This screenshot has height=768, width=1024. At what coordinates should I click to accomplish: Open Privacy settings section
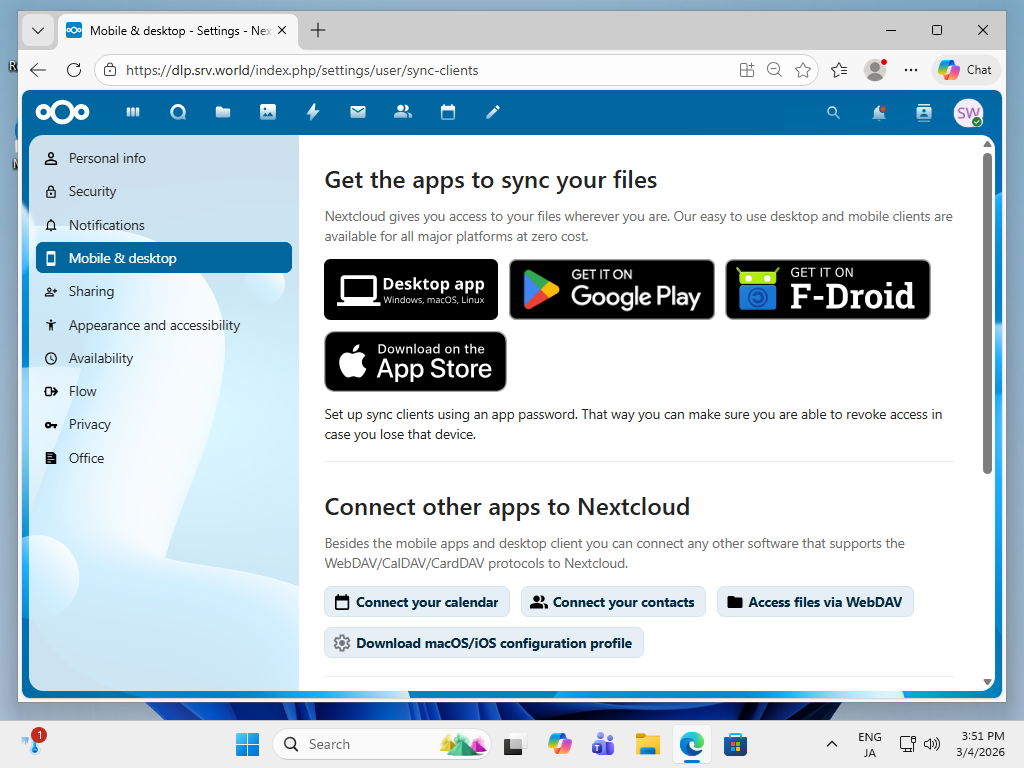tap(164, 424)
